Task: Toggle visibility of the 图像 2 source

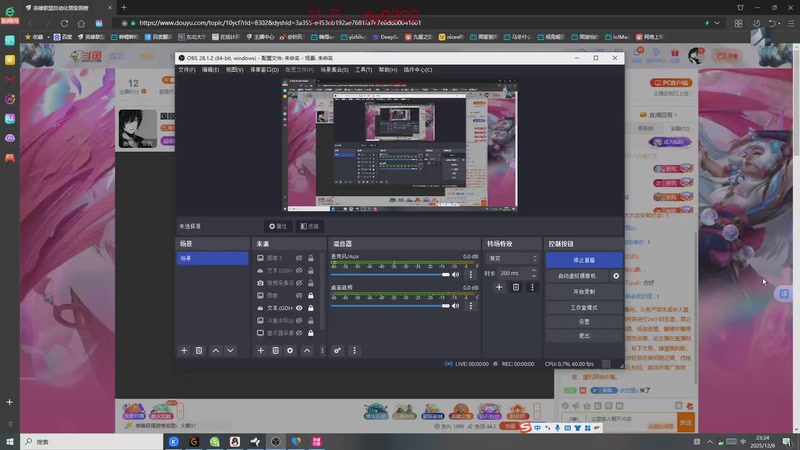Action: click(299, 258)
